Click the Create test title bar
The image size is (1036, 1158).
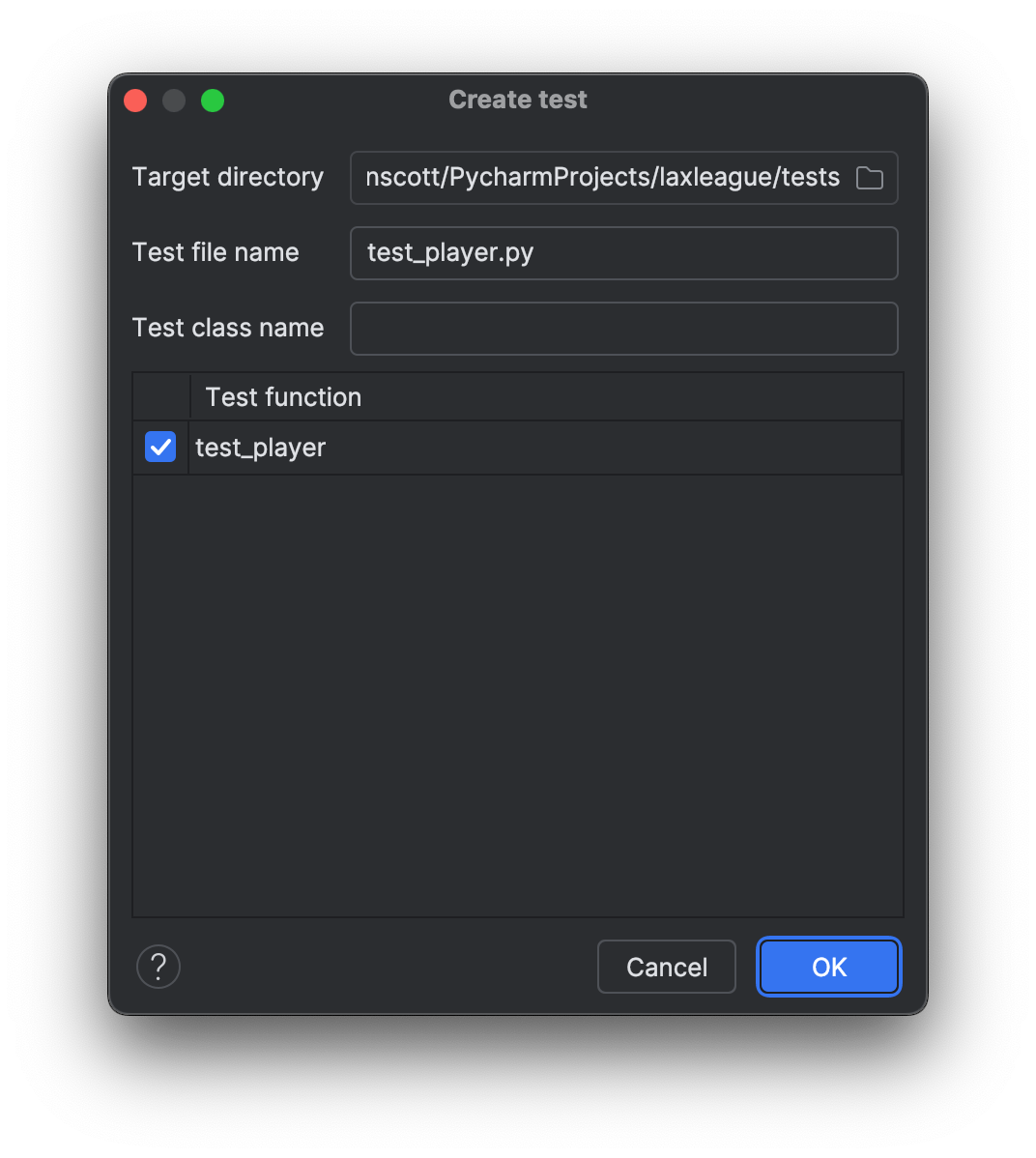[518, 100]
